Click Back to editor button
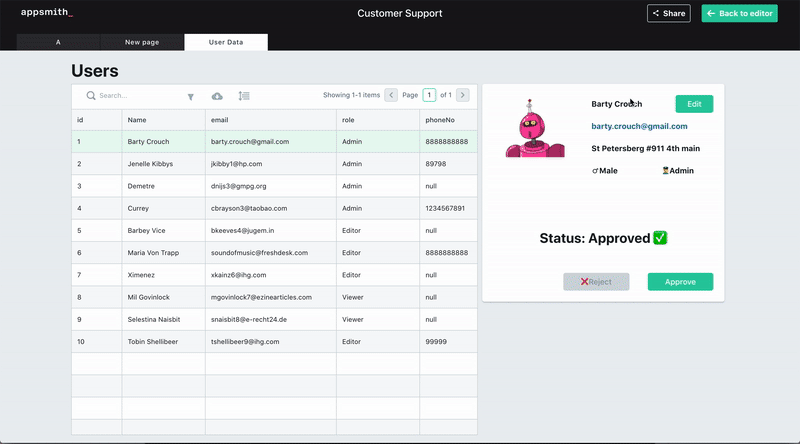Viewport: 800px width, 444px height. [x=739, y=13]
